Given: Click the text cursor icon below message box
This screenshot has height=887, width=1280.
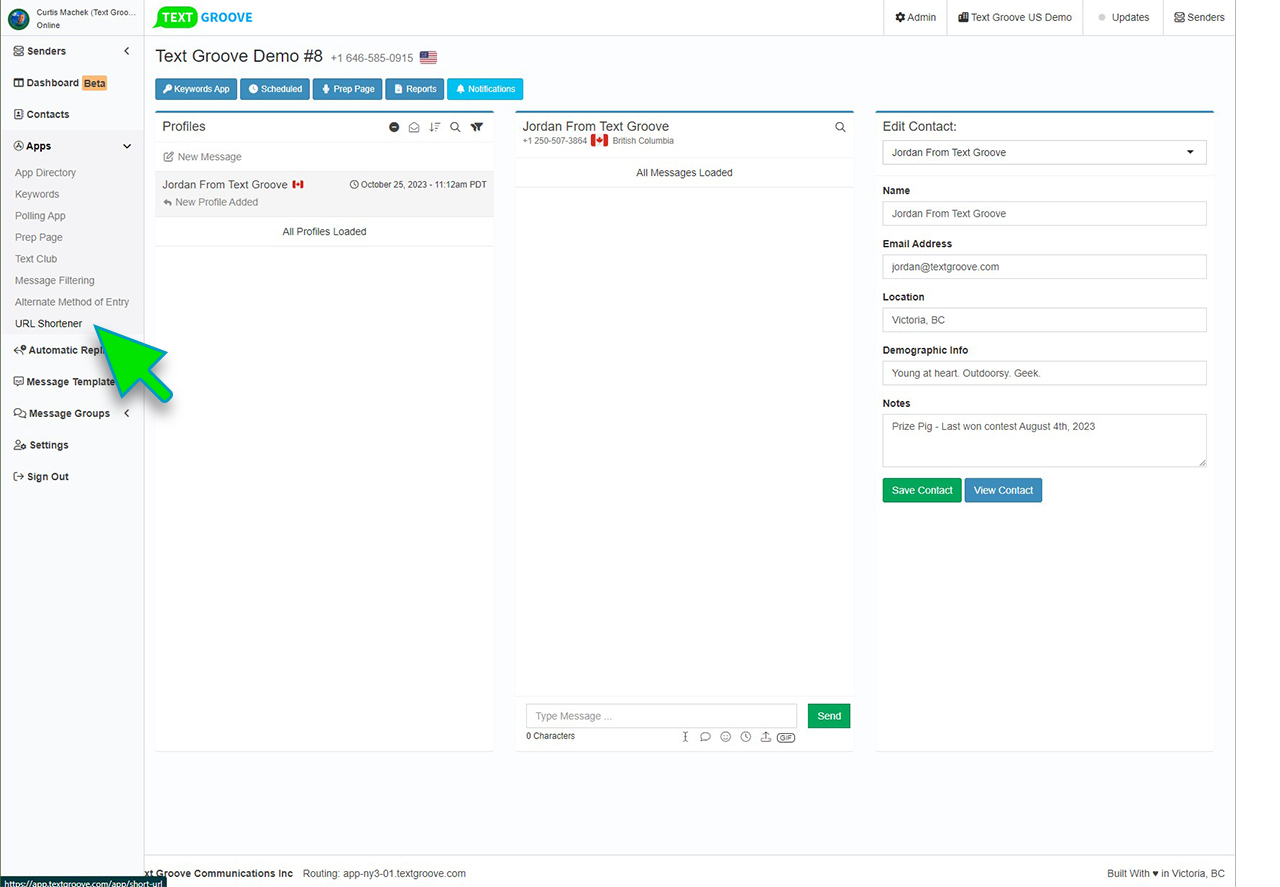Looking at the screenshot, I should tap(685, 737).
